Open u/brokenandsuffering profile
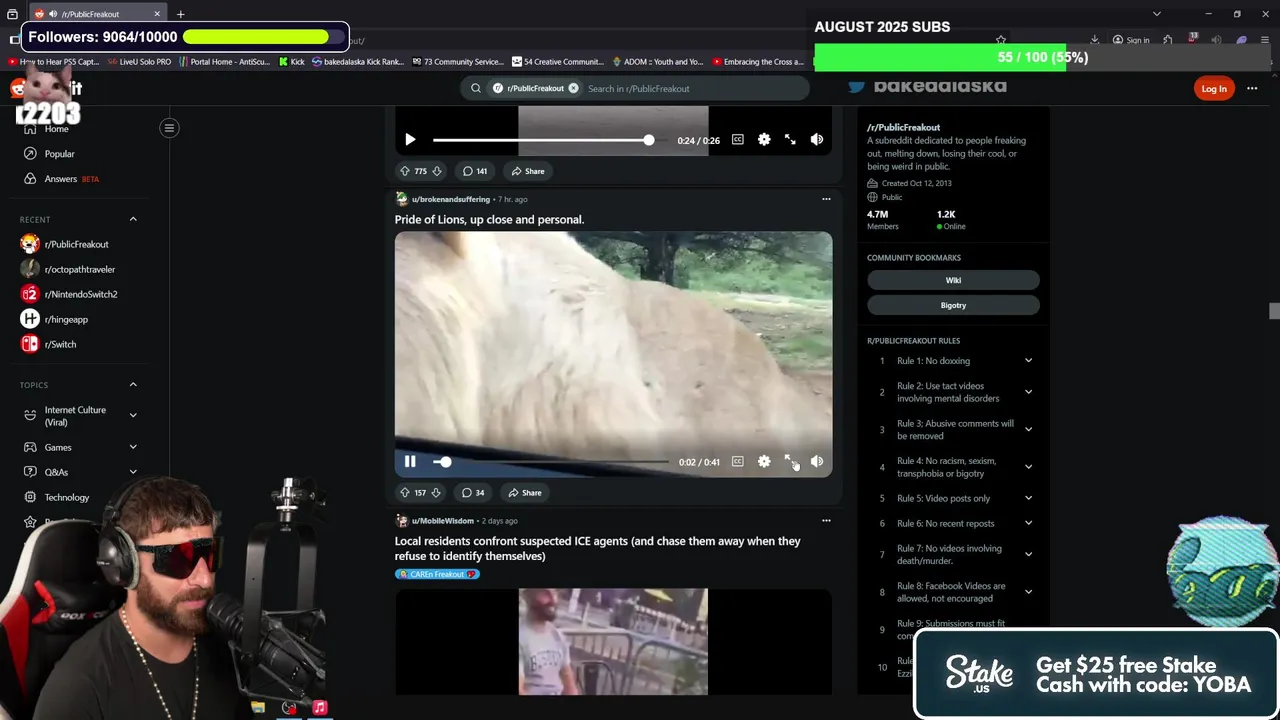The width and height of the screenshot is (1280, 720). pos(450,199)
